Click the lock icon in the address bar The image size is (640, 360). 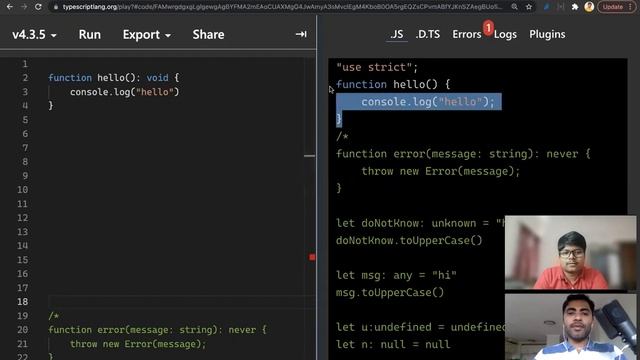[x=56, y=7]
